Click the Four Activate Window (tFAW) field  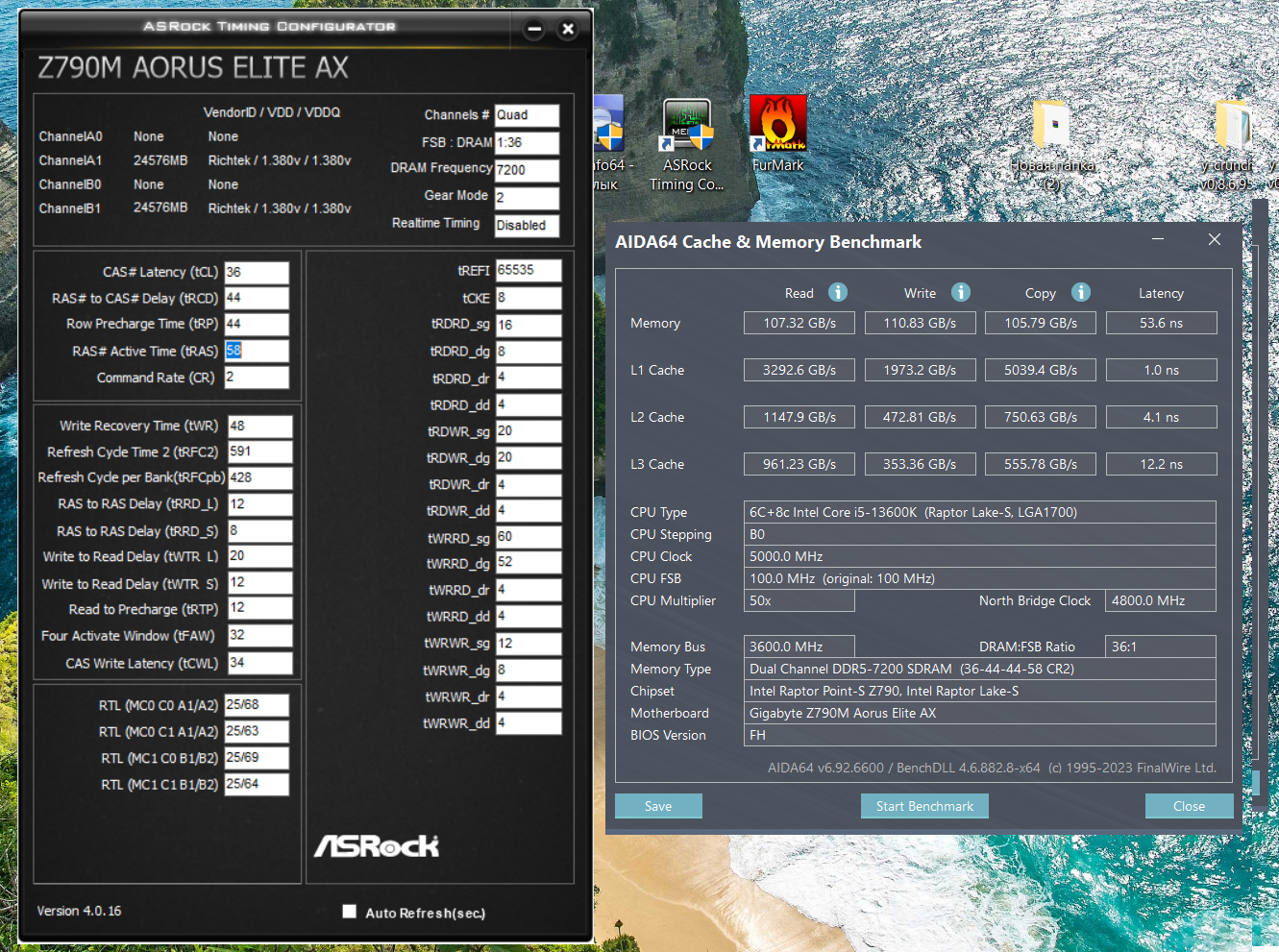260,635
